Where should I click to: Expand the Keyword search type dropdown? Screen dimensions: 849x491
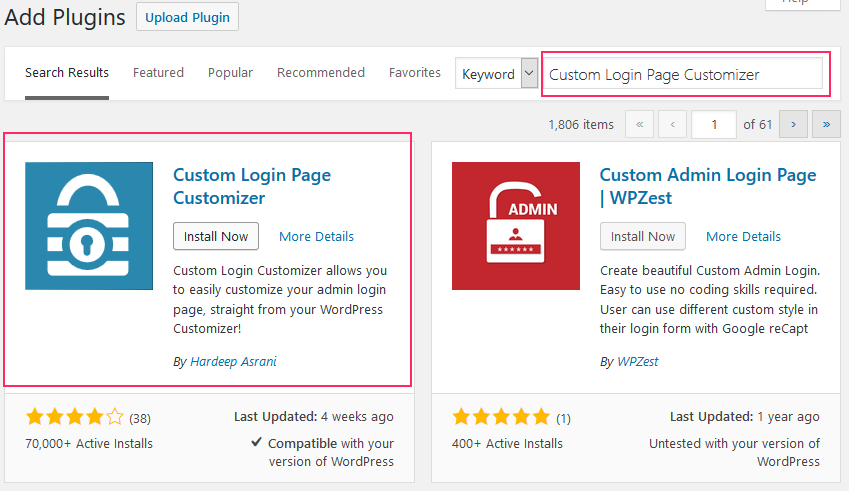pyautogui.click(x=497, y=73)
